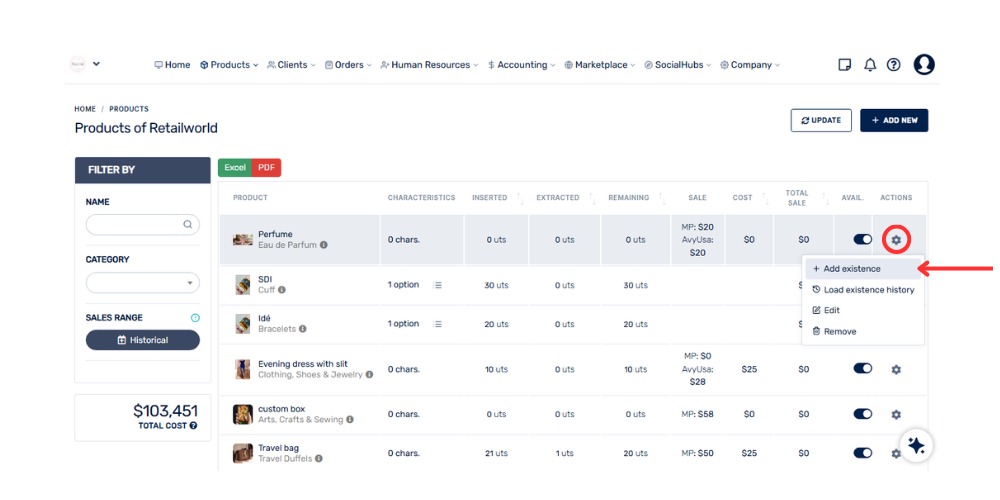Screen dimensions: 1000x500
Task: Open the notes icon in header
Action: pyautogui.click(x=845, y=65)
